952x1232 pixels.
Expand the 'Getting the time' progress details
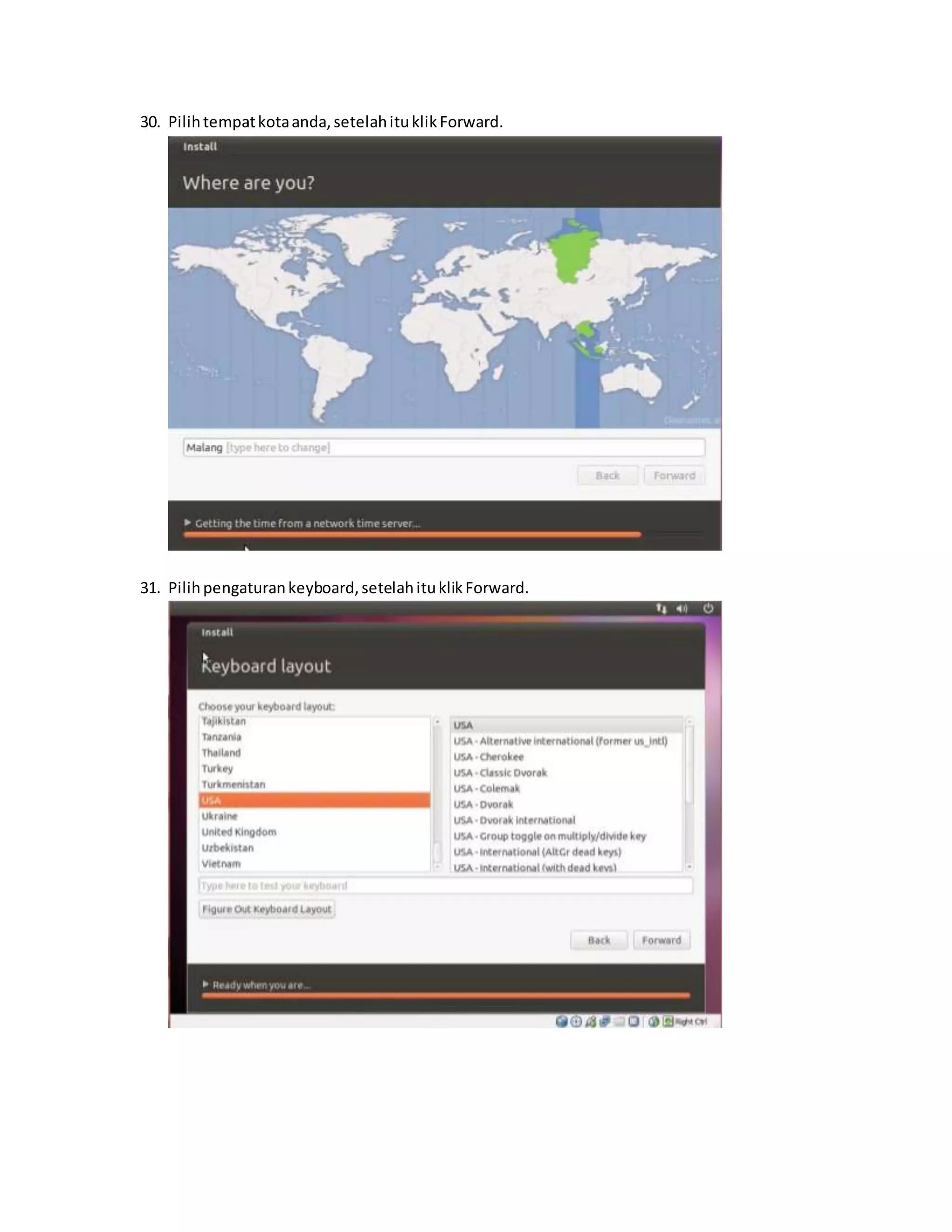coord(188,523)
